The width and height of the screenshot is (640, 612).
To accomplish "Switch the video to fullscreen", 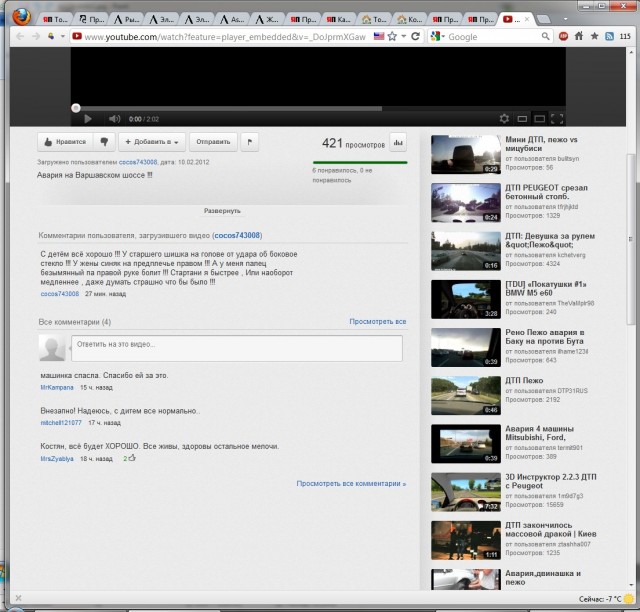I will pos(558,119).
